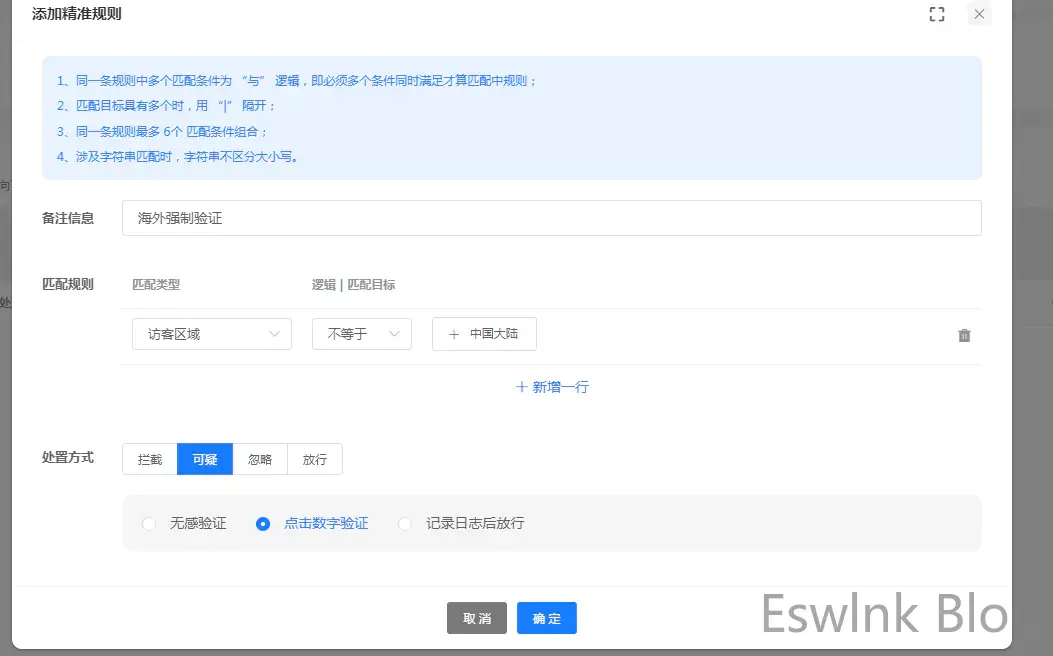Expand the 访客区域 match type dropdown
Screen dimensions: 1053x656
click(211, 334)
